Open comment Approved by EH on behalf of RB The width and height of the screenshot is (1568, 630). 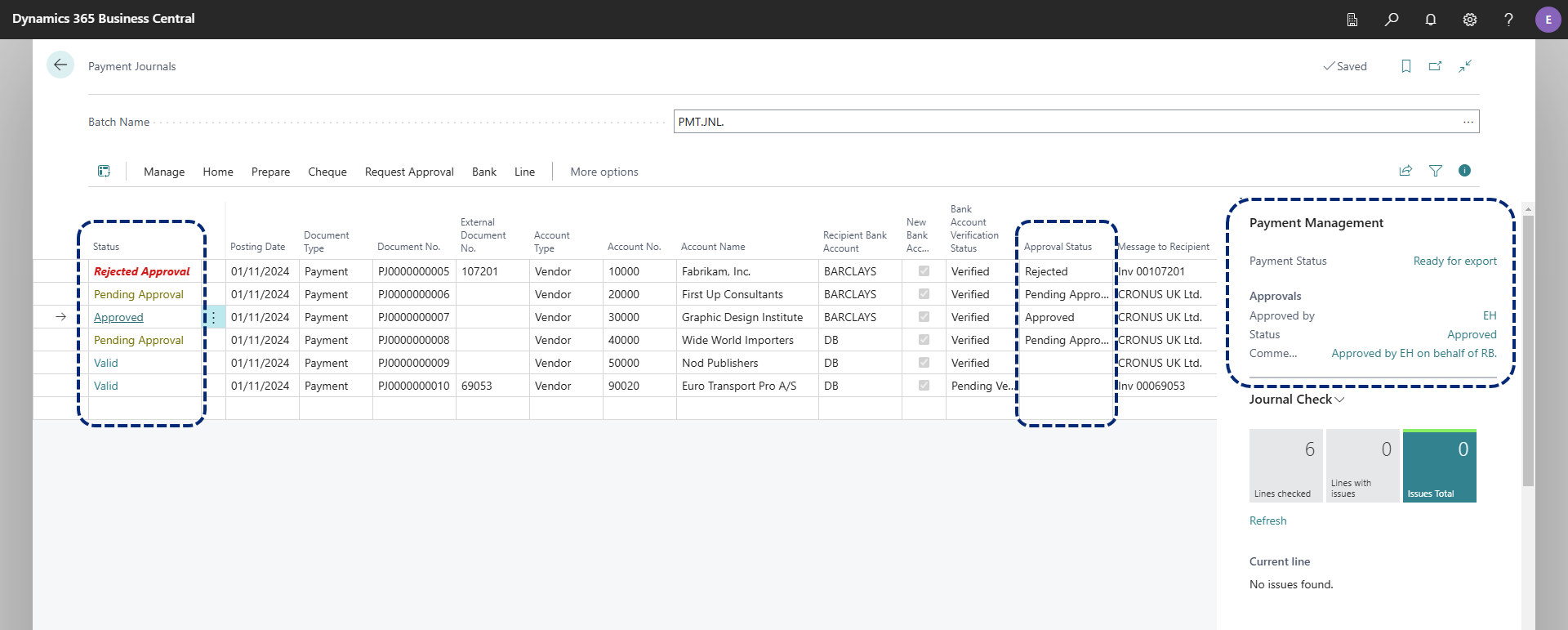1414,353
